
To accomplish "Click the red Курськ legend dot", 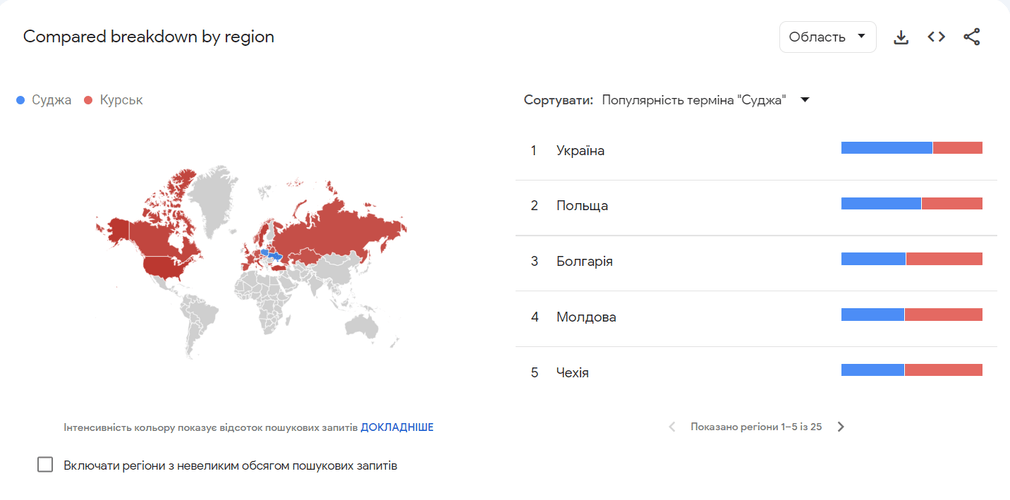I will (88, 100).
